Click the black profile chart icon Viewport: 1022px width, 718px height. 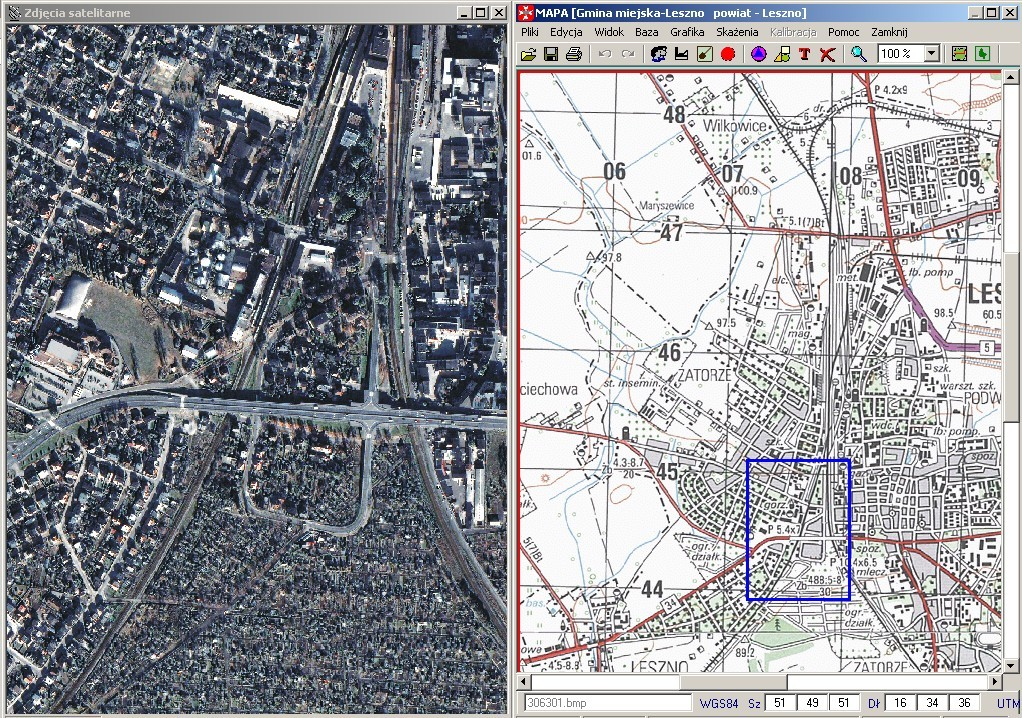(x=681, y=54)
